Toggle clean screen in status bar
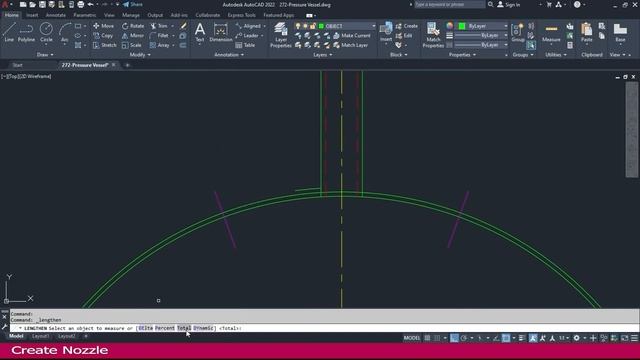Screen dimensions: 640x360 pyautogui.click(x=624, y=338)
